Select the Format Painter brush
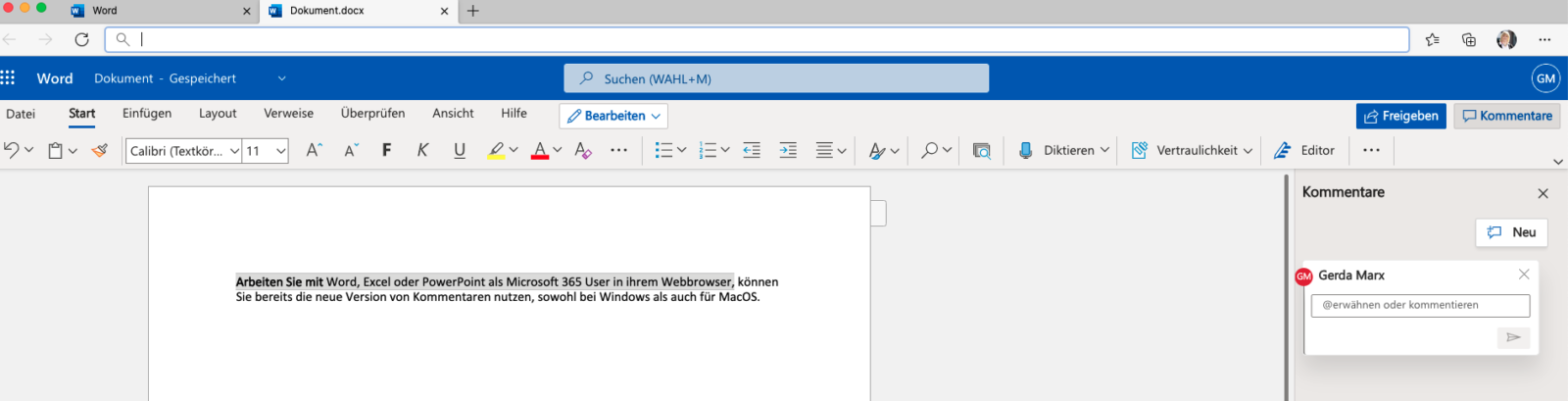Screen dimensions: 1568x401 click(x=99, y=150)
